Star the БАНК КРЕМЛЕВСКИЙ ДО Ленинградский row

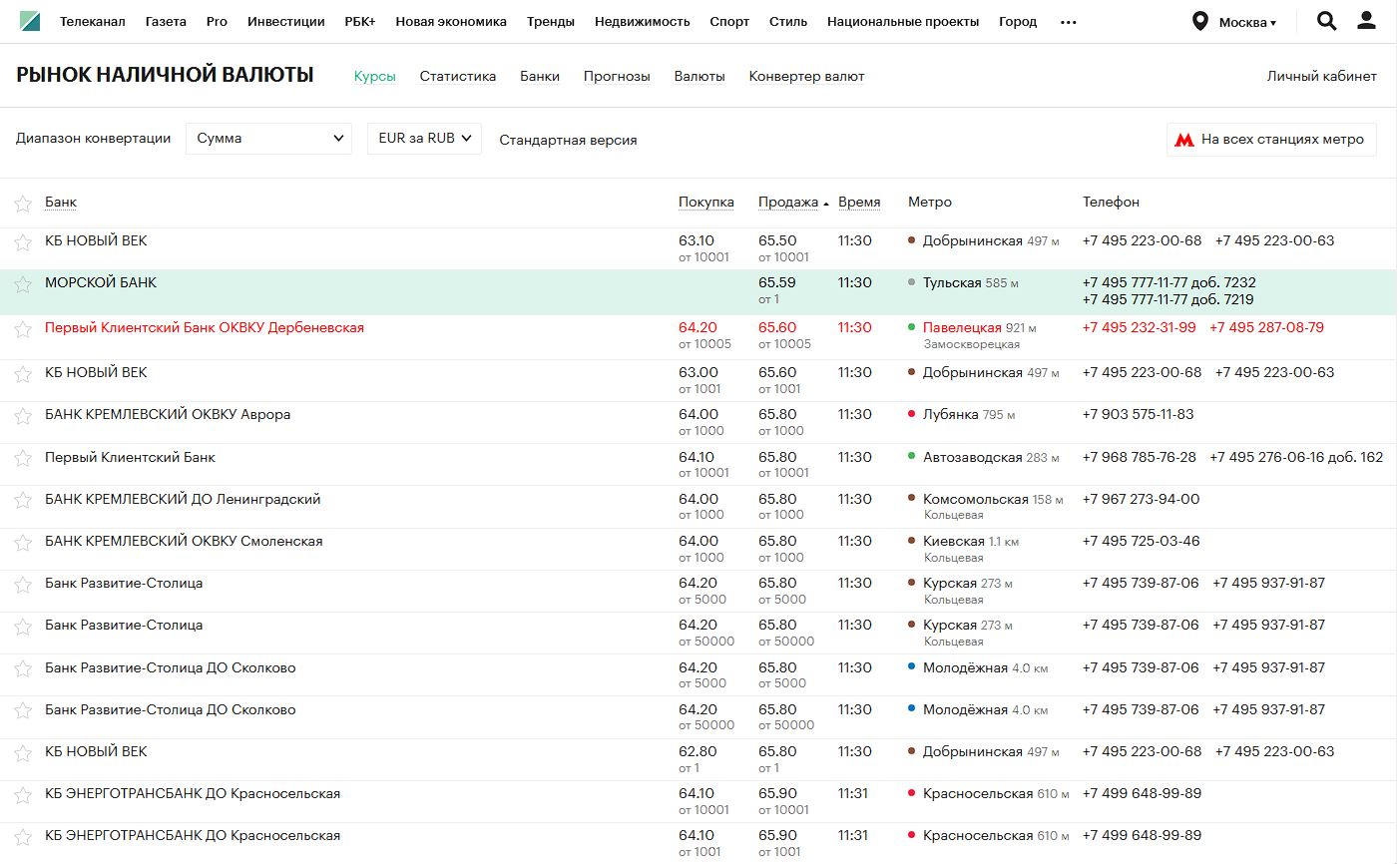pyautogui.click(x=23, y=501)
